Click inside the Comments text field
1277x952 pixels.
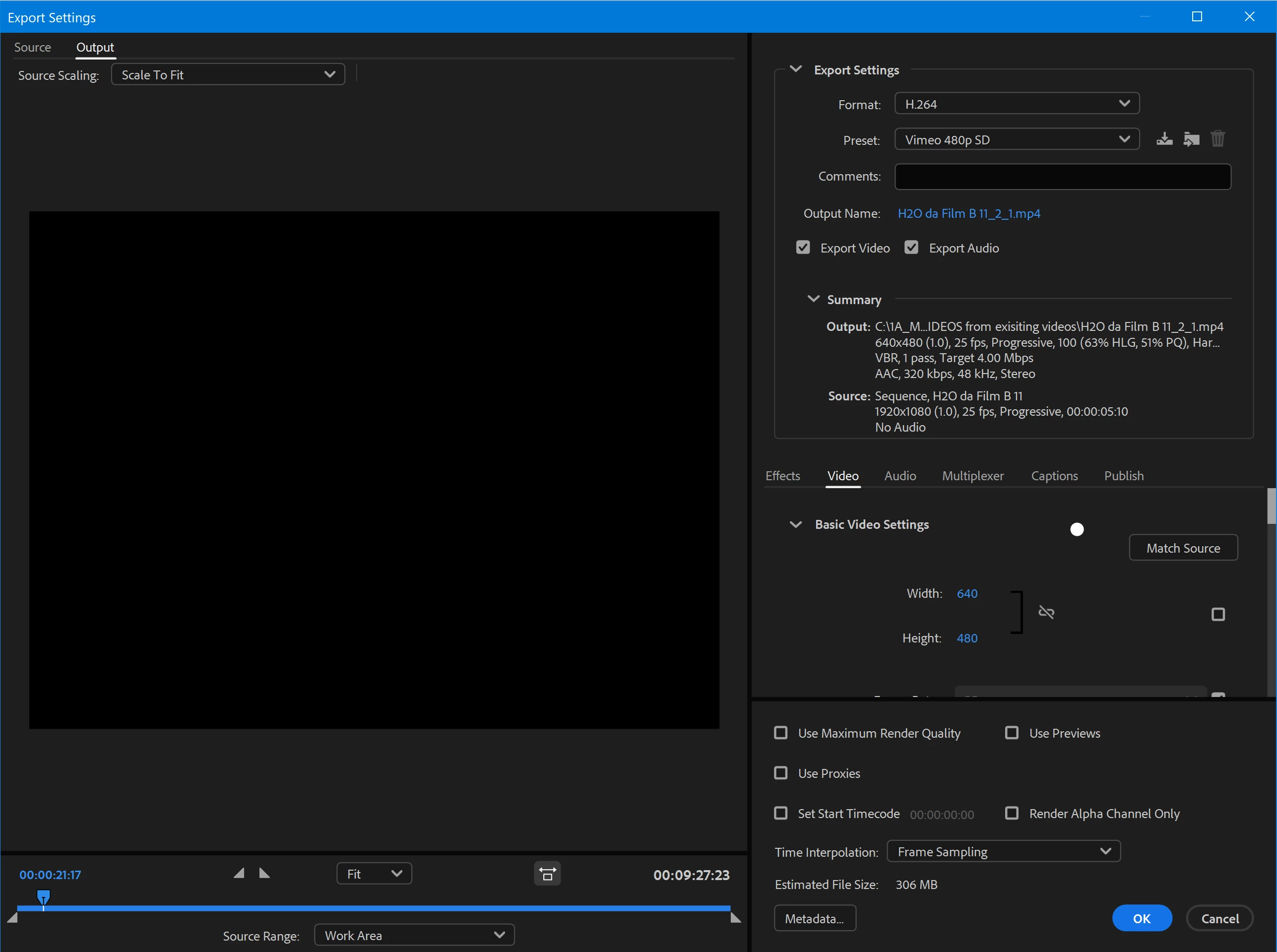click(x=1062, y=177)
